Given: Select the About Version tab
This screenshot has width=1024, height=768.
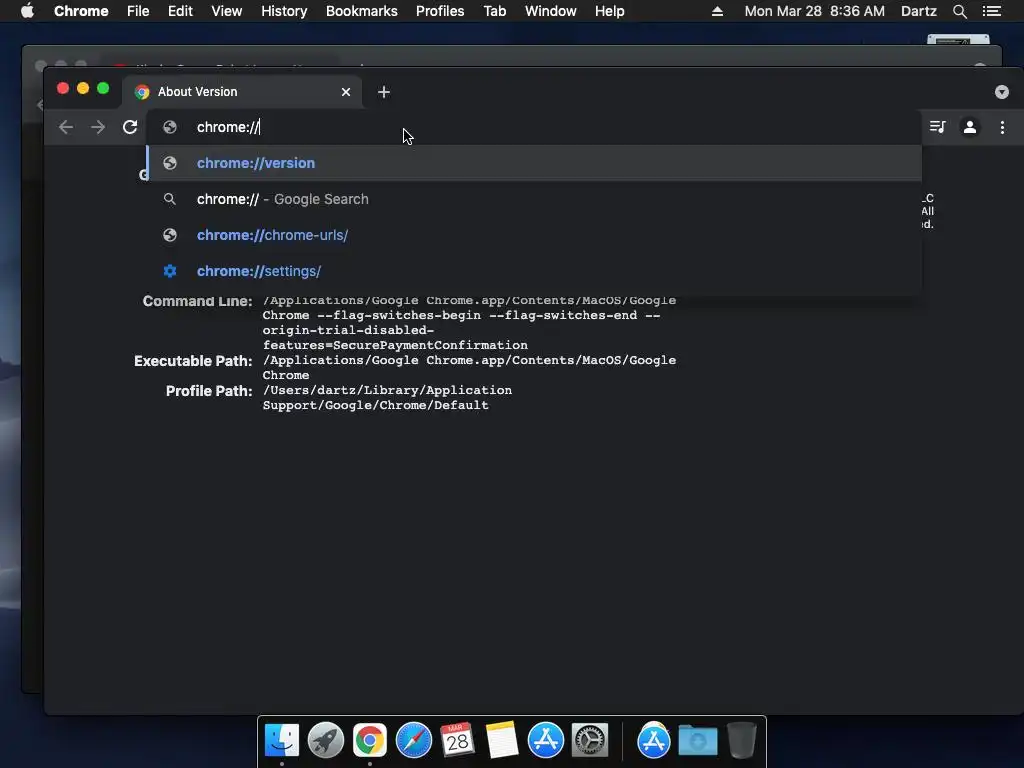Looking at the screenshot, I should tap(244, 92).
